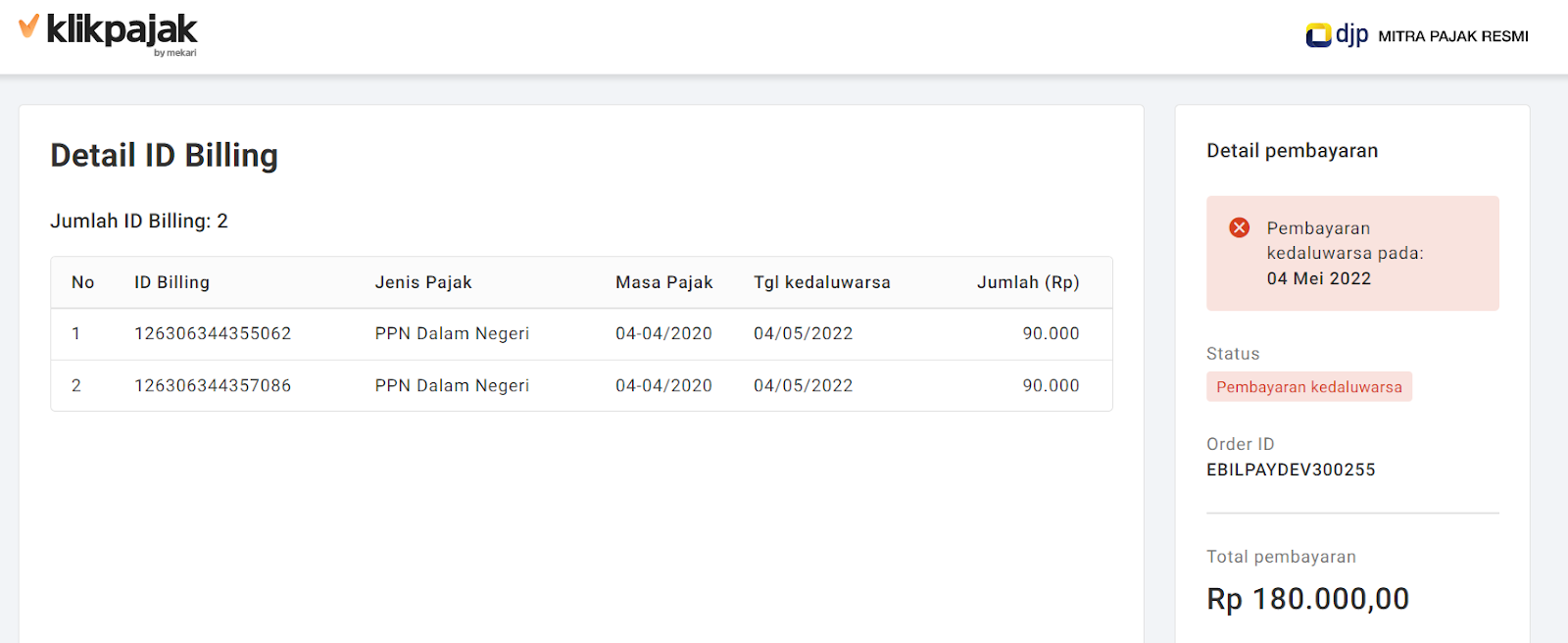The image size is (1568, 643).
Task: Click the Pembayaran kedaluwarsa status badge
Action: coord(1309,386)
